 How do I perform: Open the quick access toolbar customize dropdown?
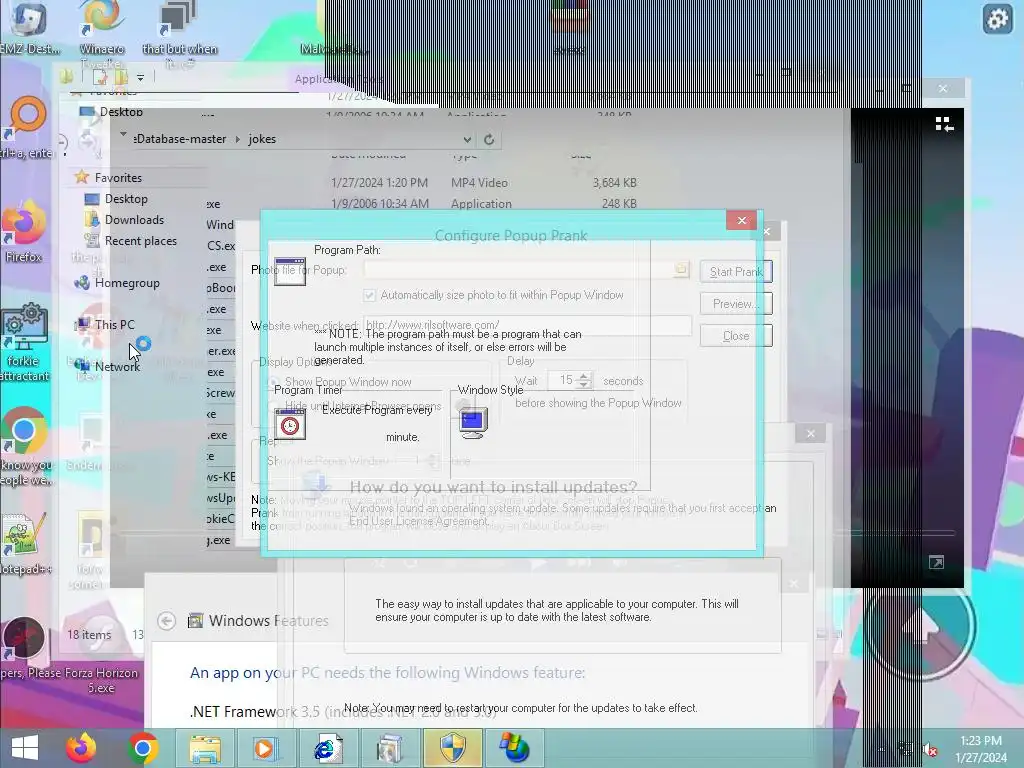140,77
